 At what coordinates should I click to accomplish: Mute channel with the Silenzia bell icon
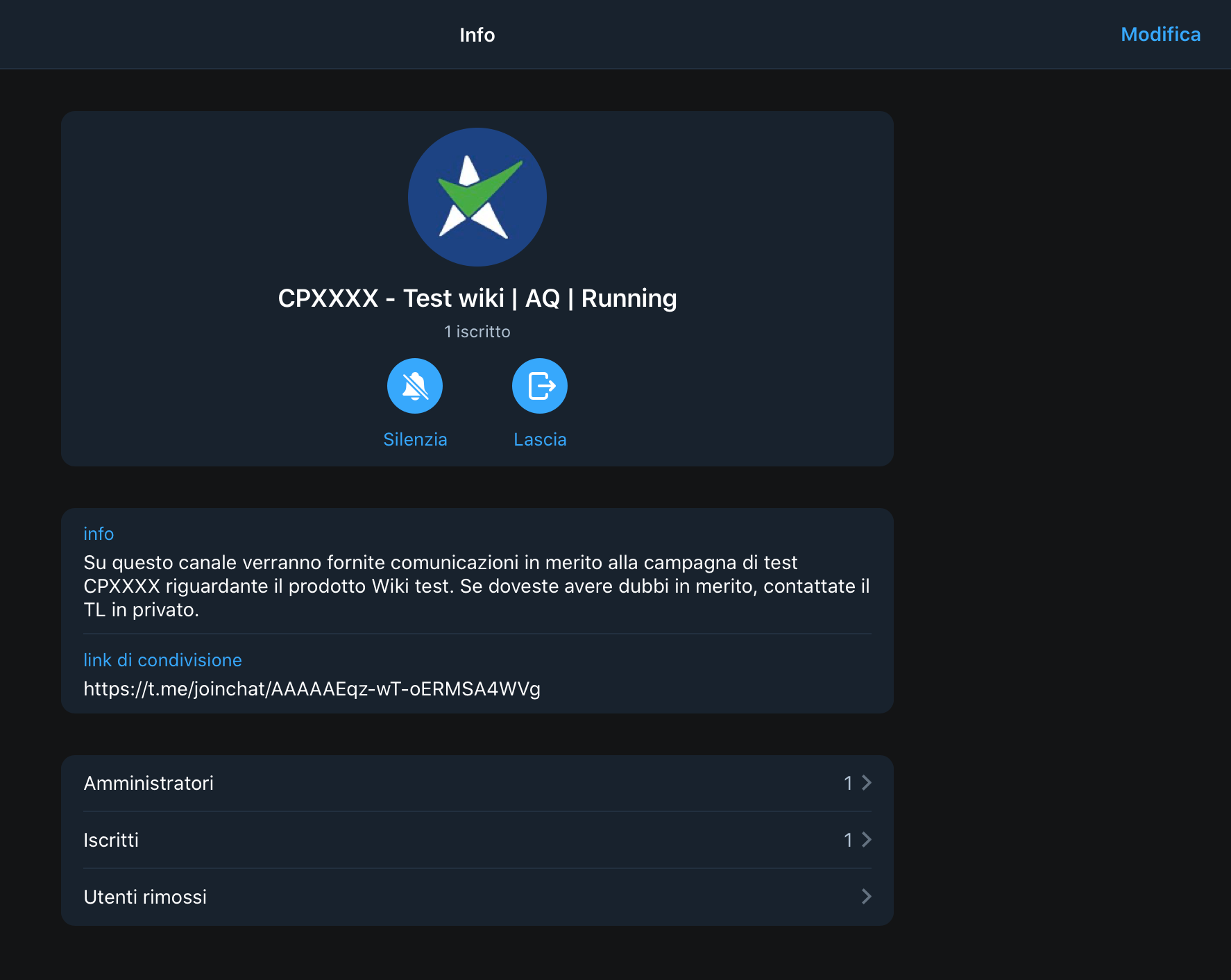pyautogui.click(x=415, y=386)
